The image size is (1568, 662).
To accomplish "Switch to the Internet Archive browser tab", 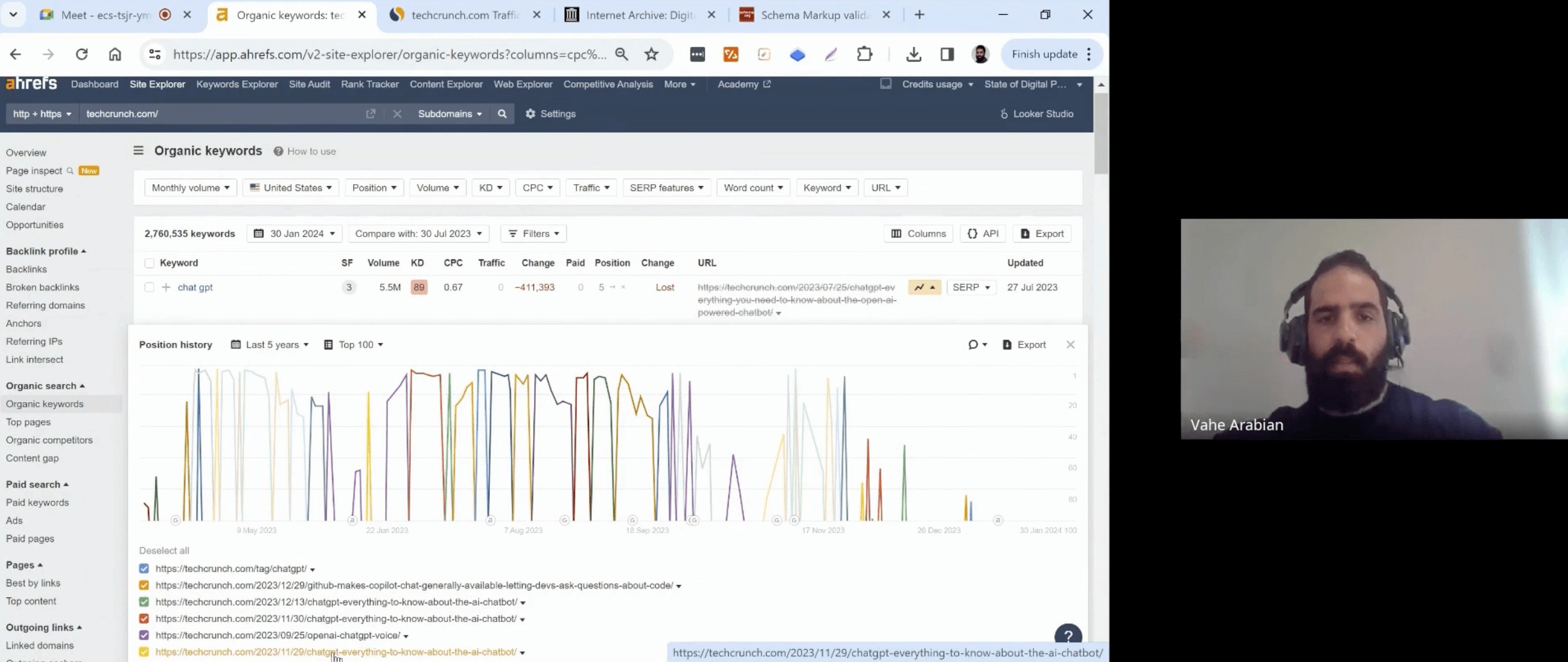I will 638,15.
